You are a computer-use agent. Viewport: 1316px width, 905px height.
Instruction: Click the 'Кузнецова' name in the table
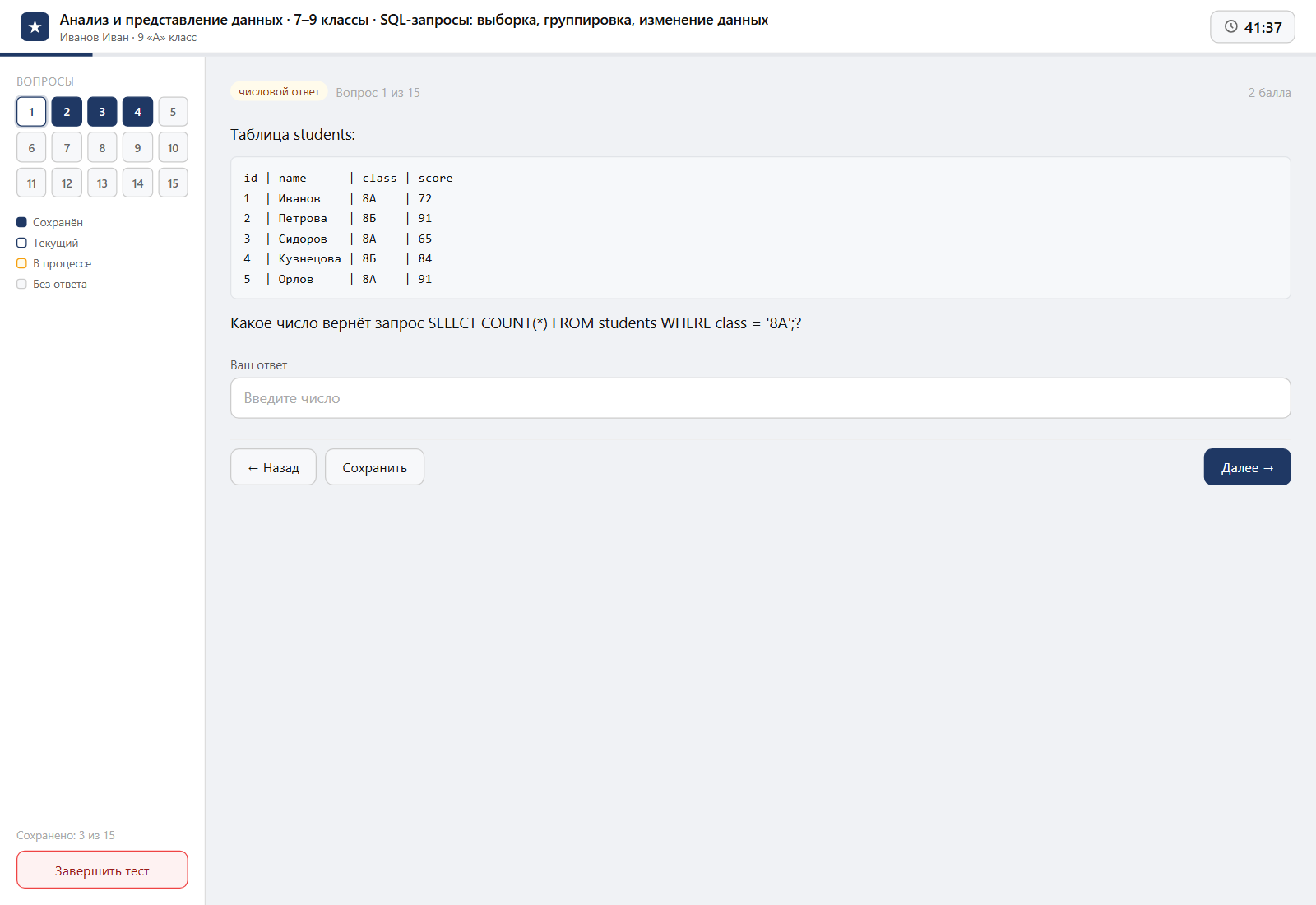pyautogui.click(x=309, y=259)
